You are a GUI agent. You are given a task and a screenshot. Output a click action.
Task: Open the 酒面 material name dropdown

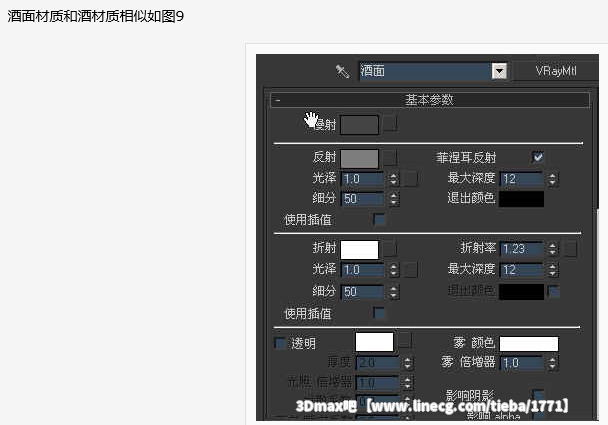click(x=499, y=71)
